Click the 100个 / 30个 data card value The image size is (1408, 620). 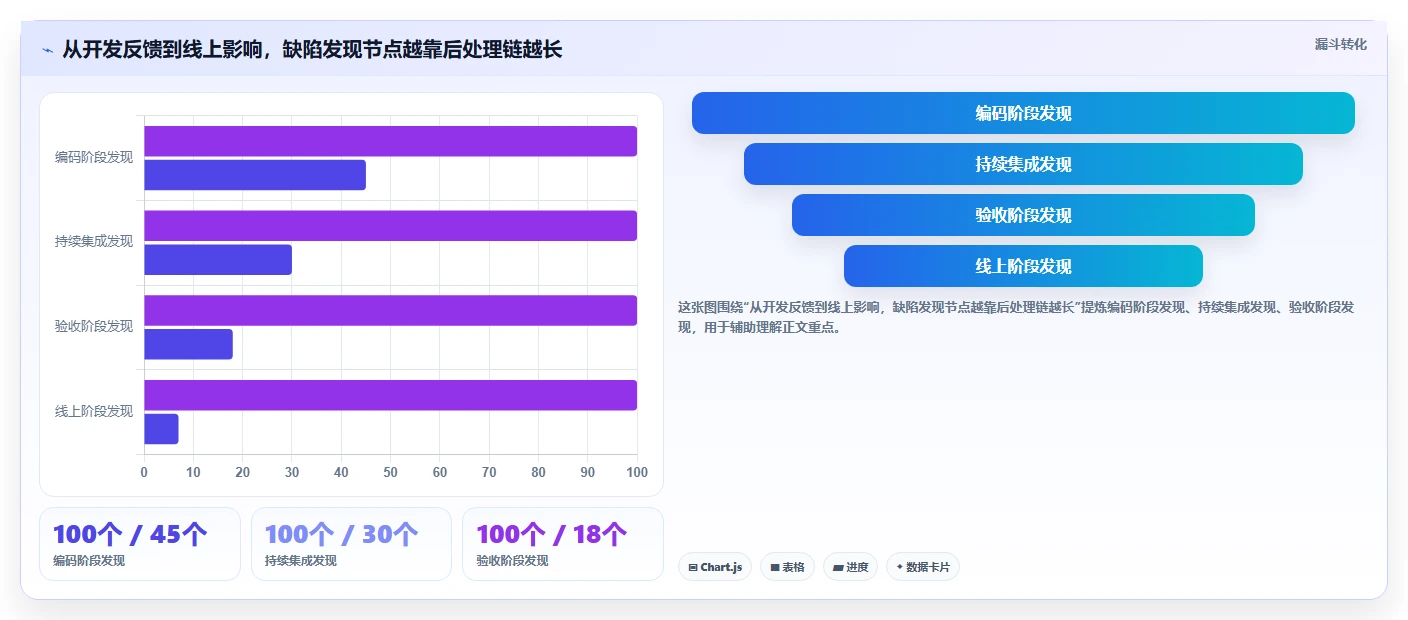click(x=342, y=534)
